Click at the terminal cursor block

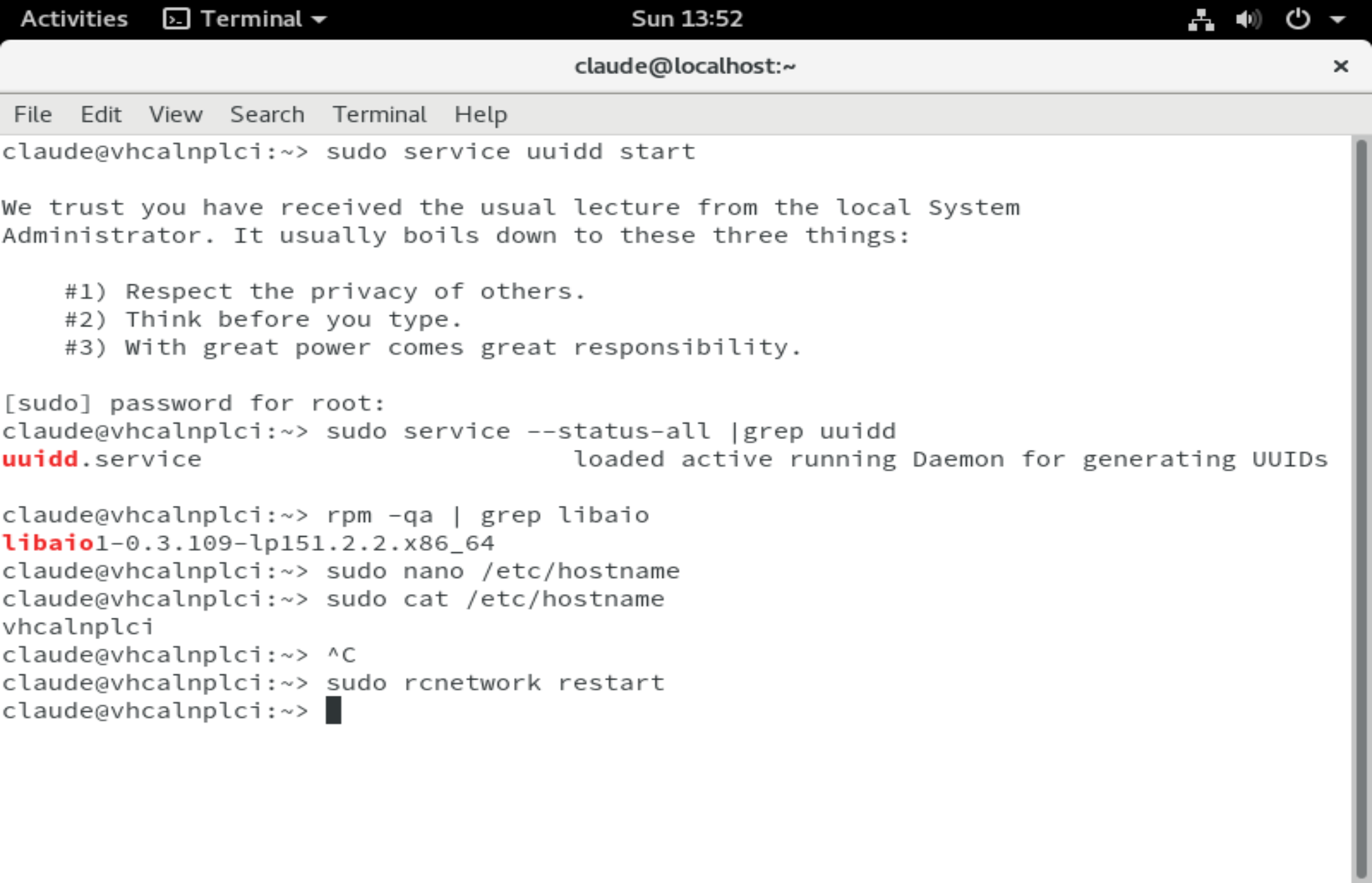click(333, 711)
